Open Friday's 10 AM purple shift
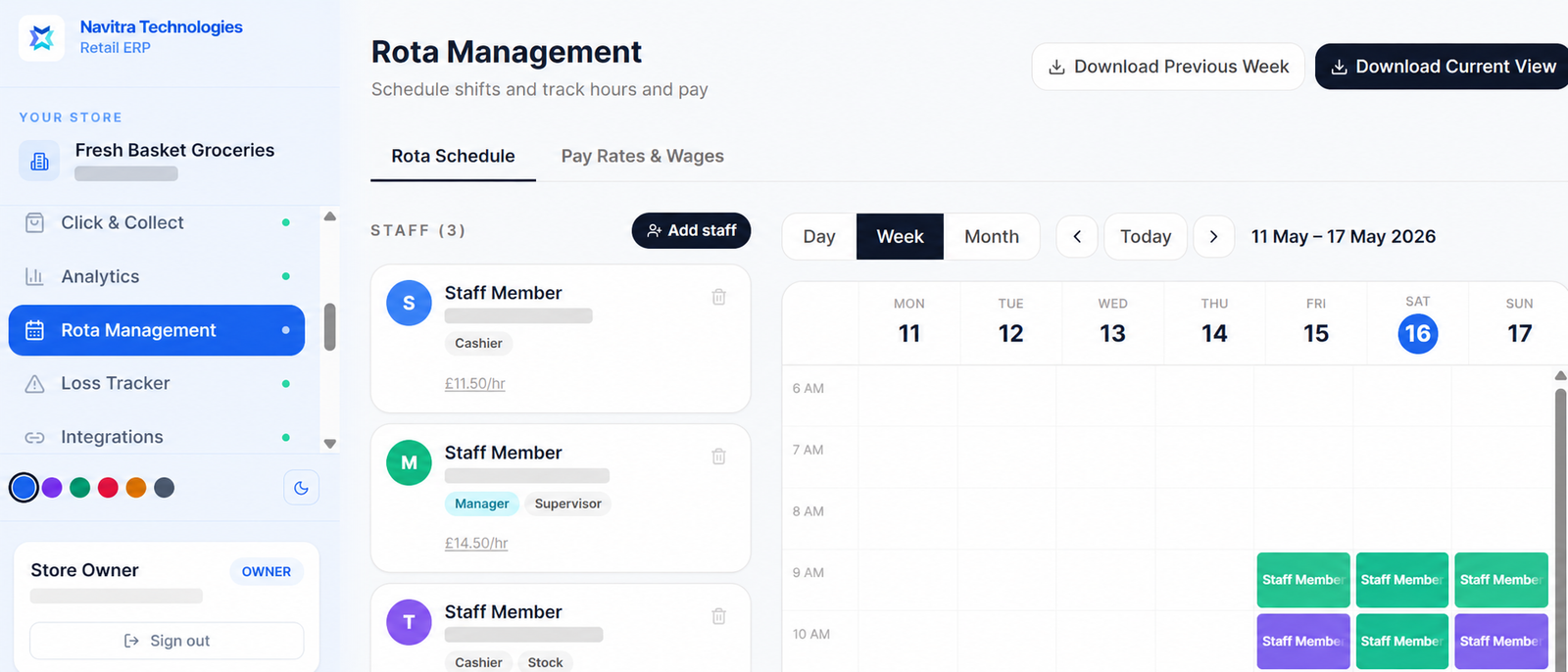Screen dimensions: 1568x672 coord(1303,641)
